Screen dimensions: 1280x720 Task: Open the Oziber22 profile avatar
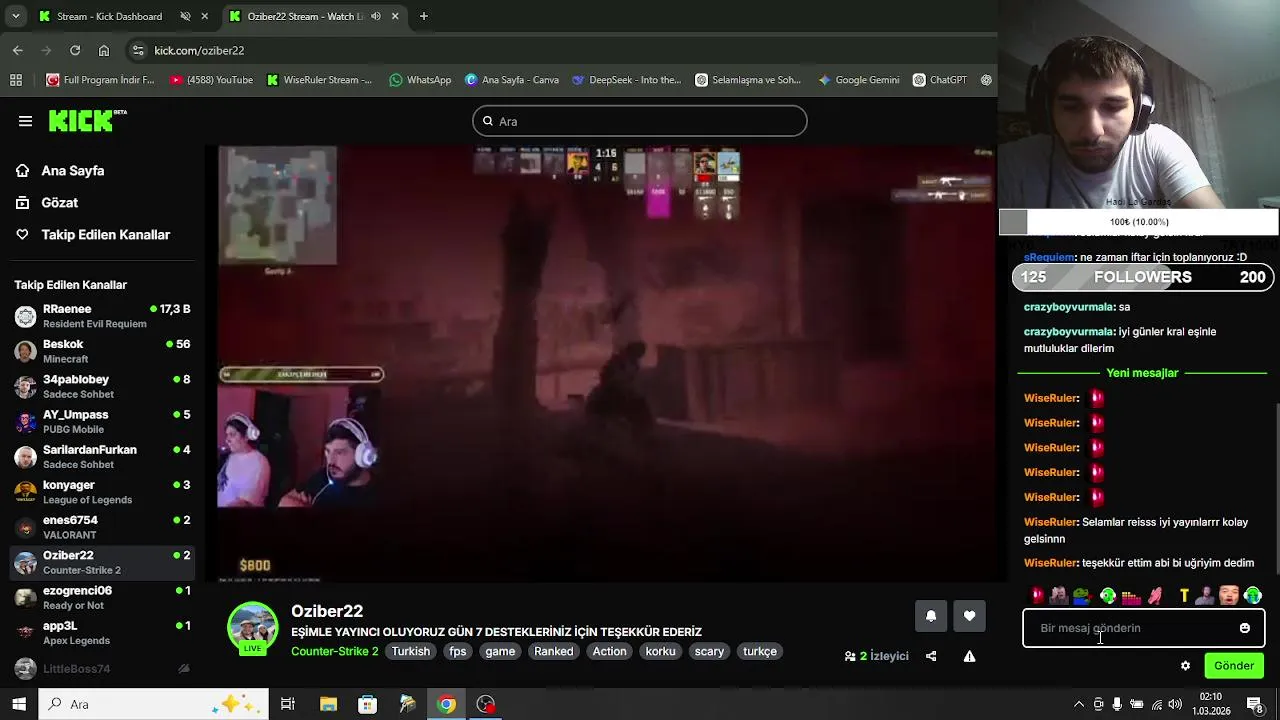[253, 627]
